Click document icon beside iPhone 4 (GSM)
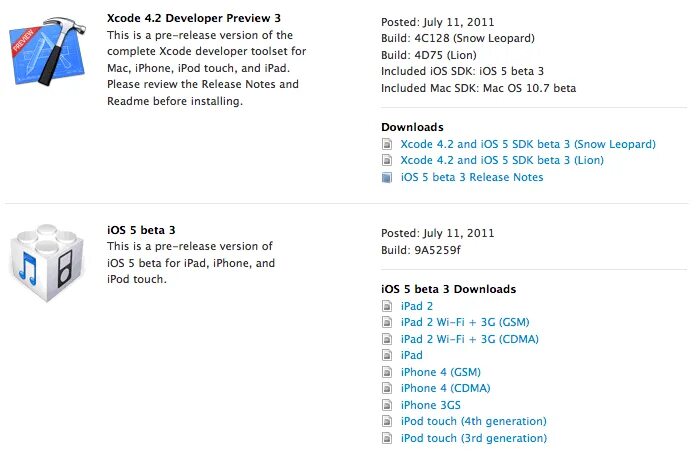The image size is (696, 460). 387,372
